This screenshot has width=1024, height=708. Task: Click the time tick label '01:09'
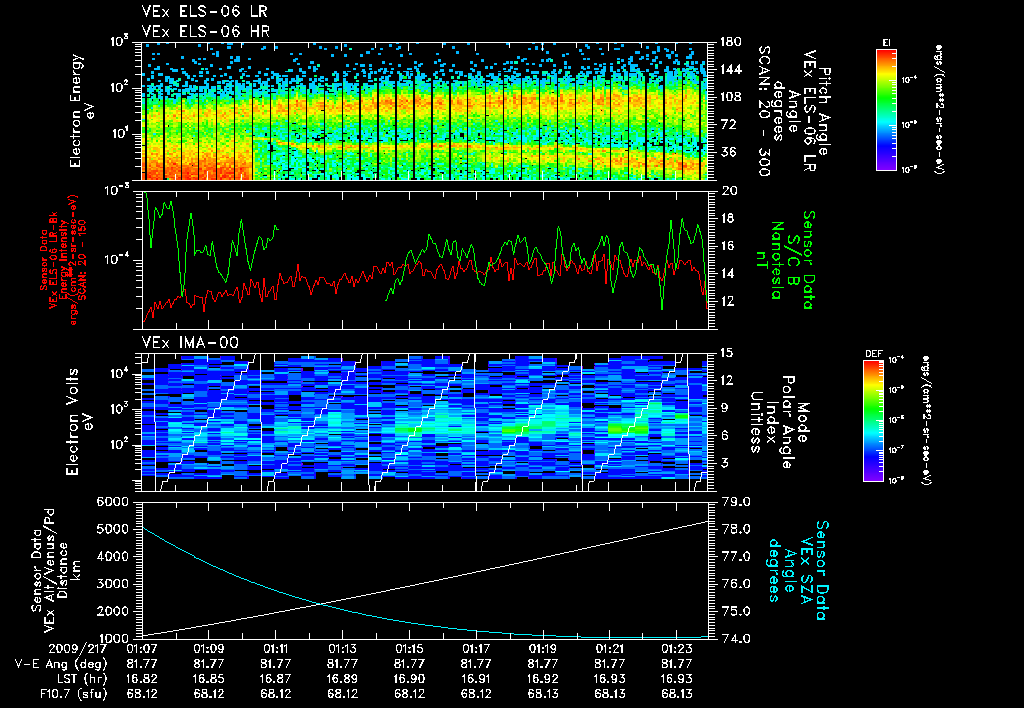[x=209, y=650]
